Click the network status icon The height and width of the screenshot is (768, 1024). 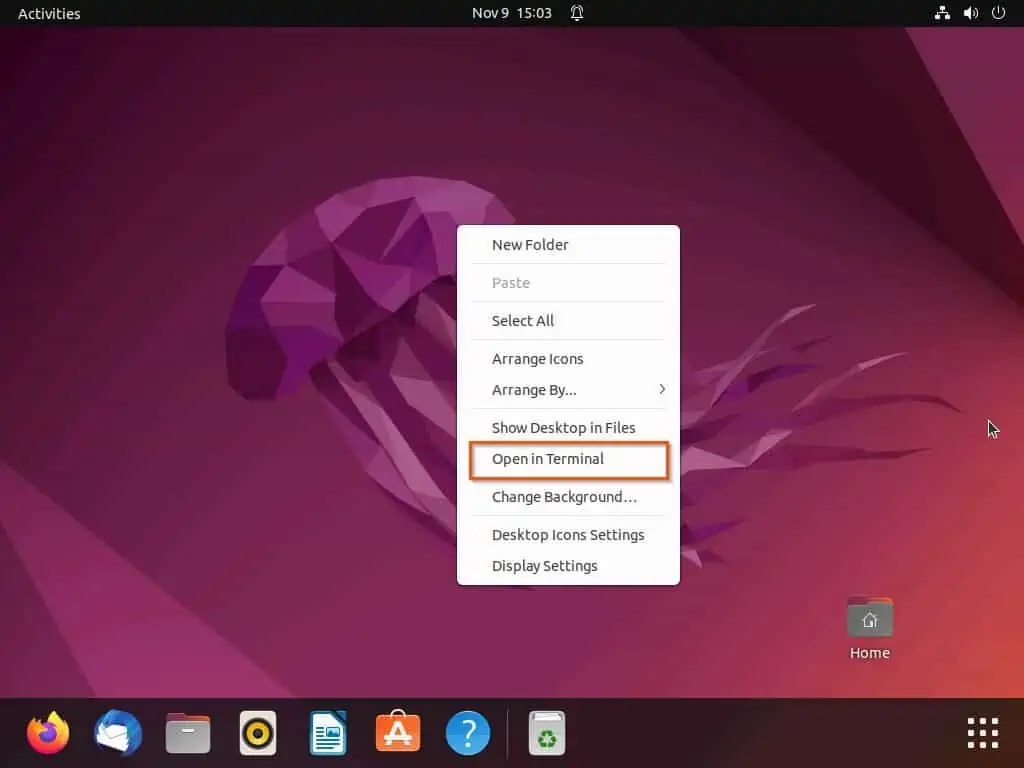click(x=942, y=13)
